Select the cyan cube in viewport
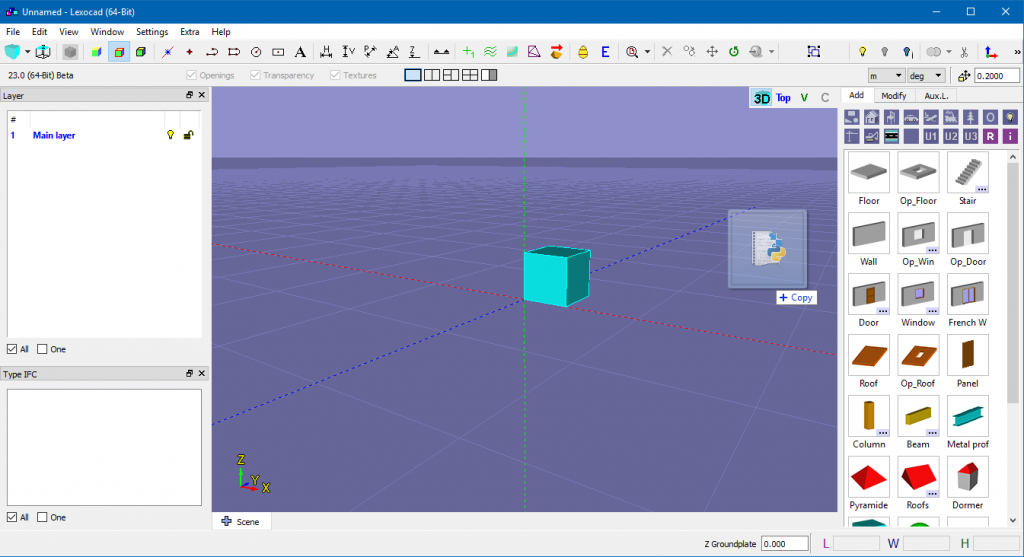This screenshot has width=1024, height=557. pos(556,276)
